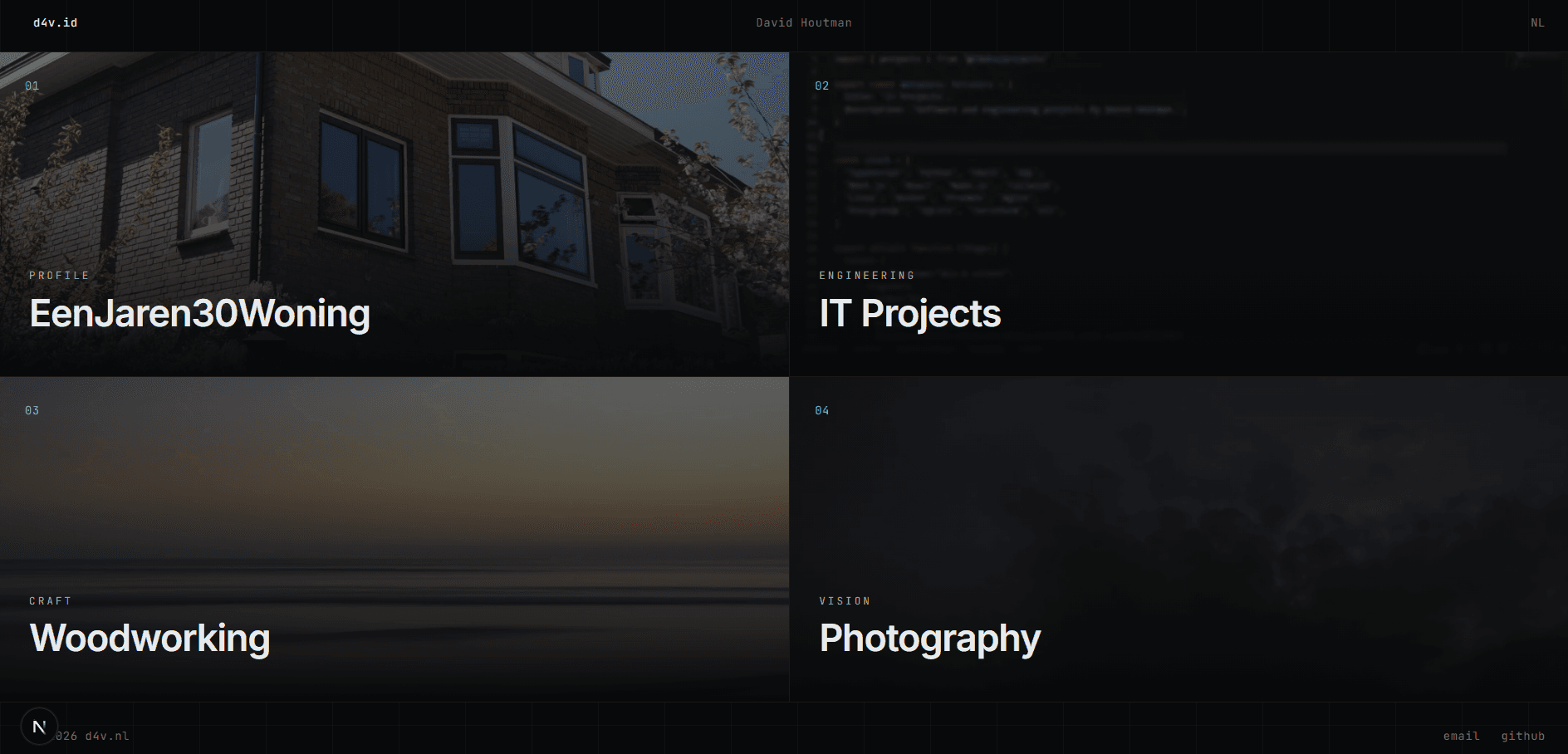The height and width of the screenshot is (754, 1568).
Task: Click the CRAFT label above Woodworking
Action: [51, 601]
